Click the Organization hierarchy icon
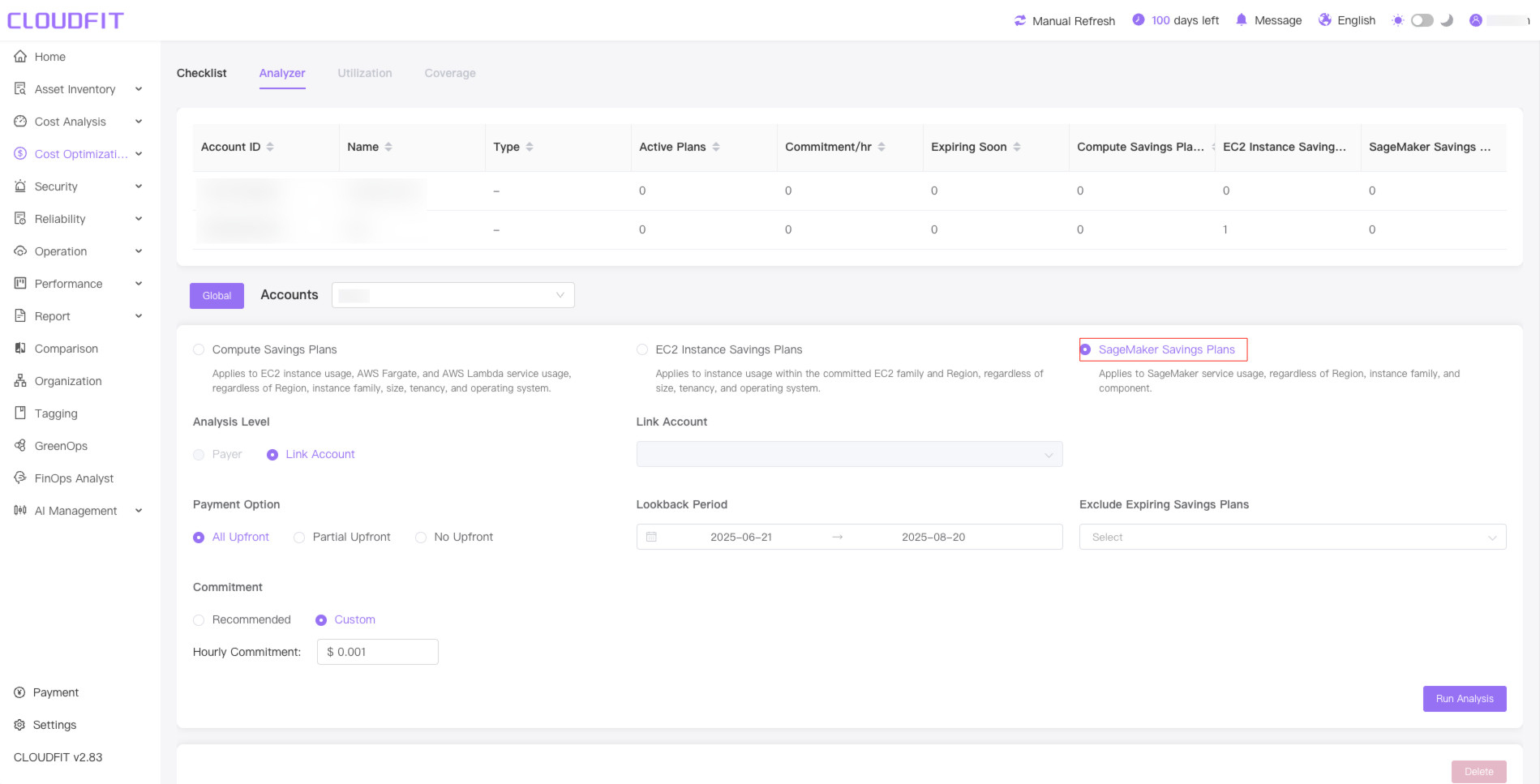1540x784 pixels. point(20,381)
